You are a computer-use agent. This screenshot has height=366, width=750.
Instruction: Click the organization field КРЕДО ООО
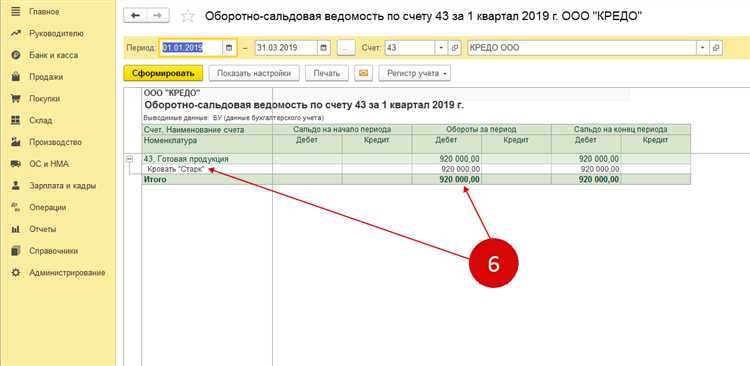tap(582, 48)
